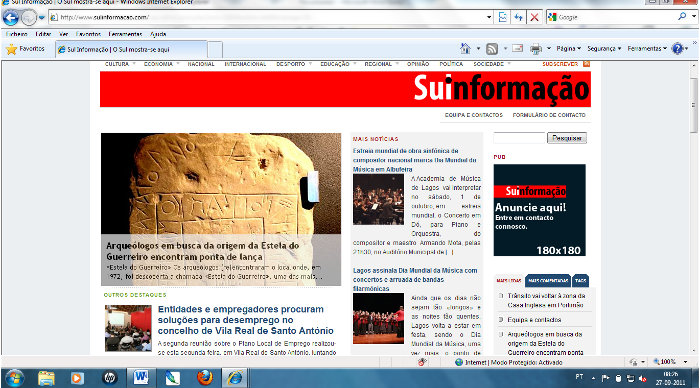Screen dimensions: 700x388
Task: Click the Print icon in command bar
Action: click(536, 49)
